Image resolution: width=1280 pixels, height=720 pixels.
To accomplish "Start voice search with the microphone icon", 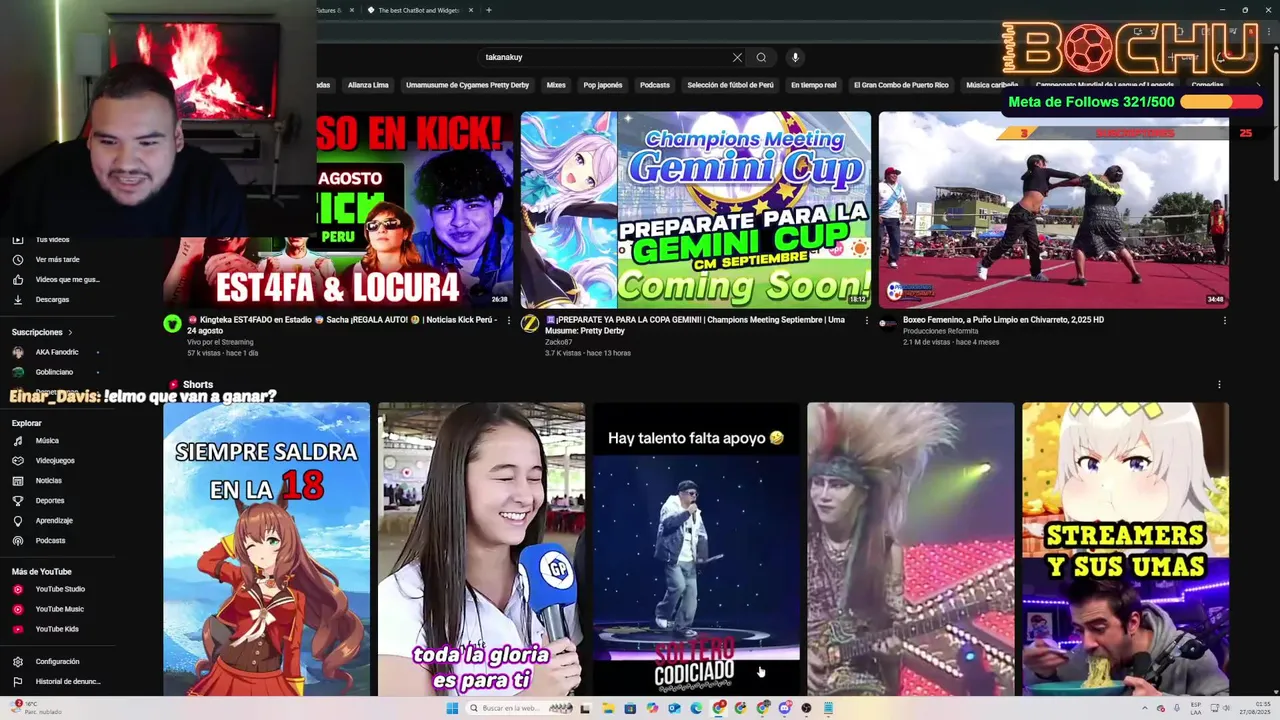I will 796,57.
